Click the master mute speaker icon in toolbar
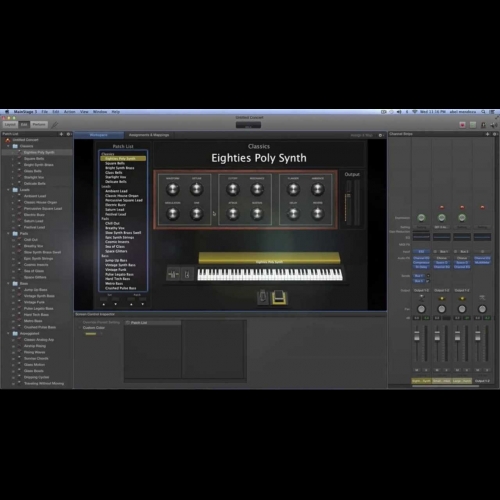This screenshot has width=500, height=500. 494,125
